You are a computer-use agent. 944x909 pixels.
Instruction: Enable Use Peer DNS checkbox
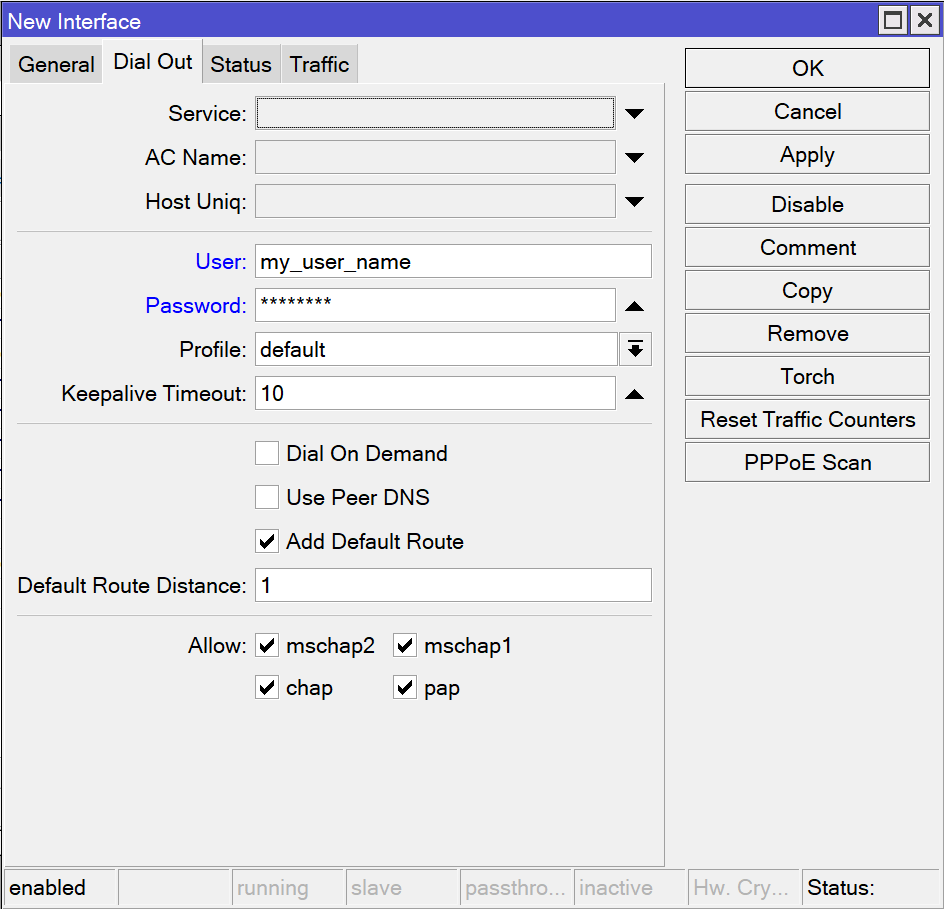tap(267, 498)
